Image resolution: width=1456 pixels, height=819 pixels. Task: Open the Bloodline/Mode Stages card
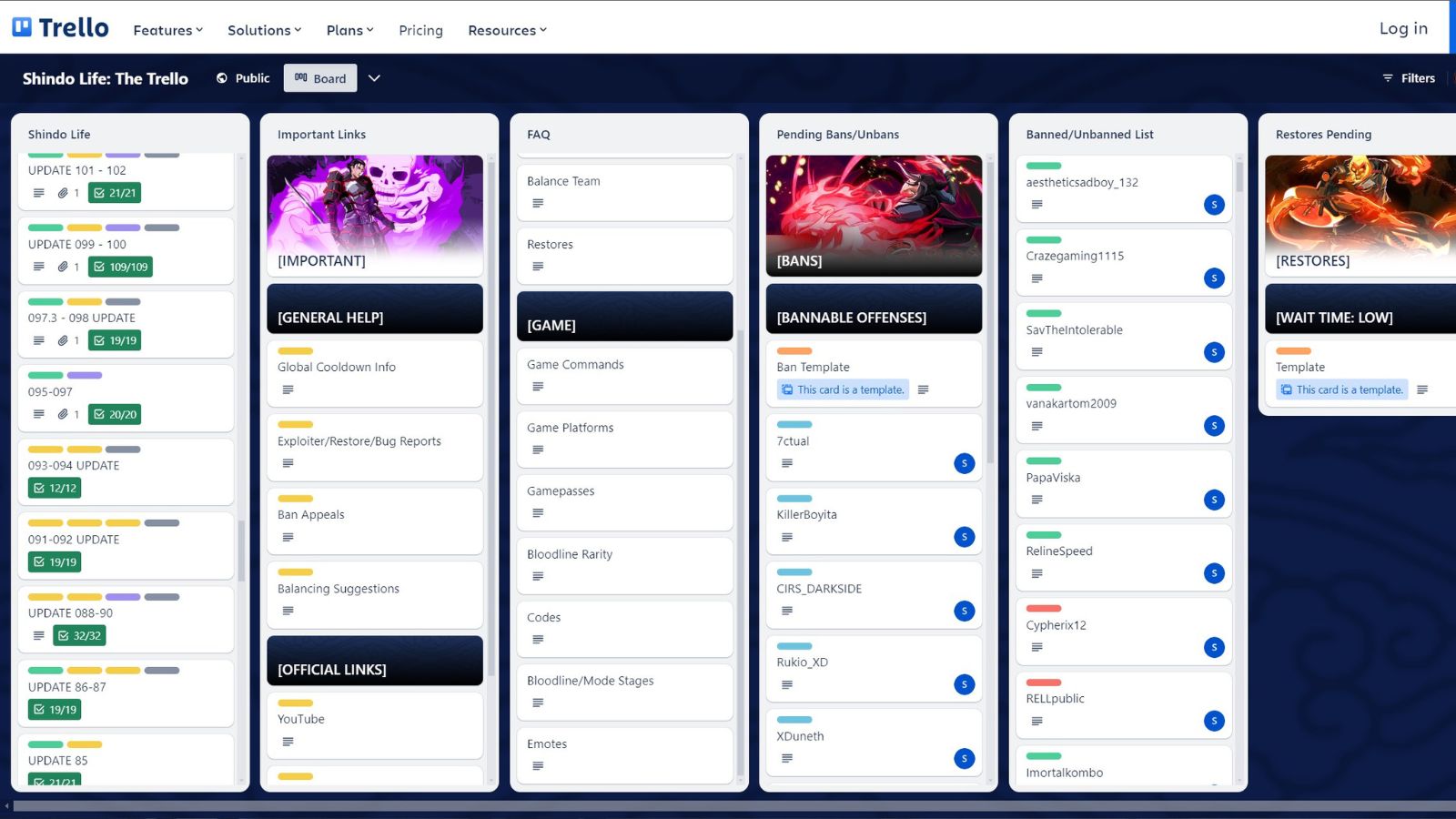coord(624,693)
